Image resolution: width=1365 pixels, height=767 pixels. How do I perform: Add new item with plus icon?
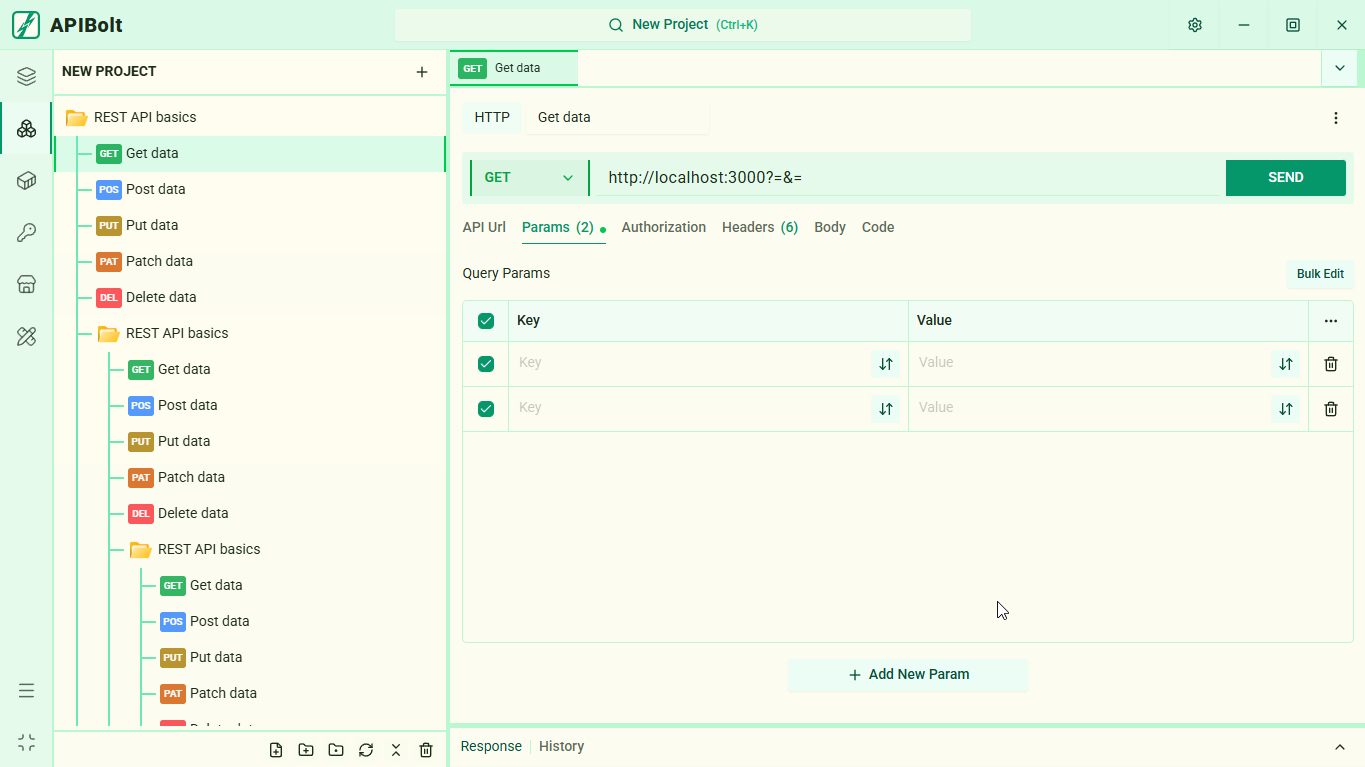[x=422, y=72]
